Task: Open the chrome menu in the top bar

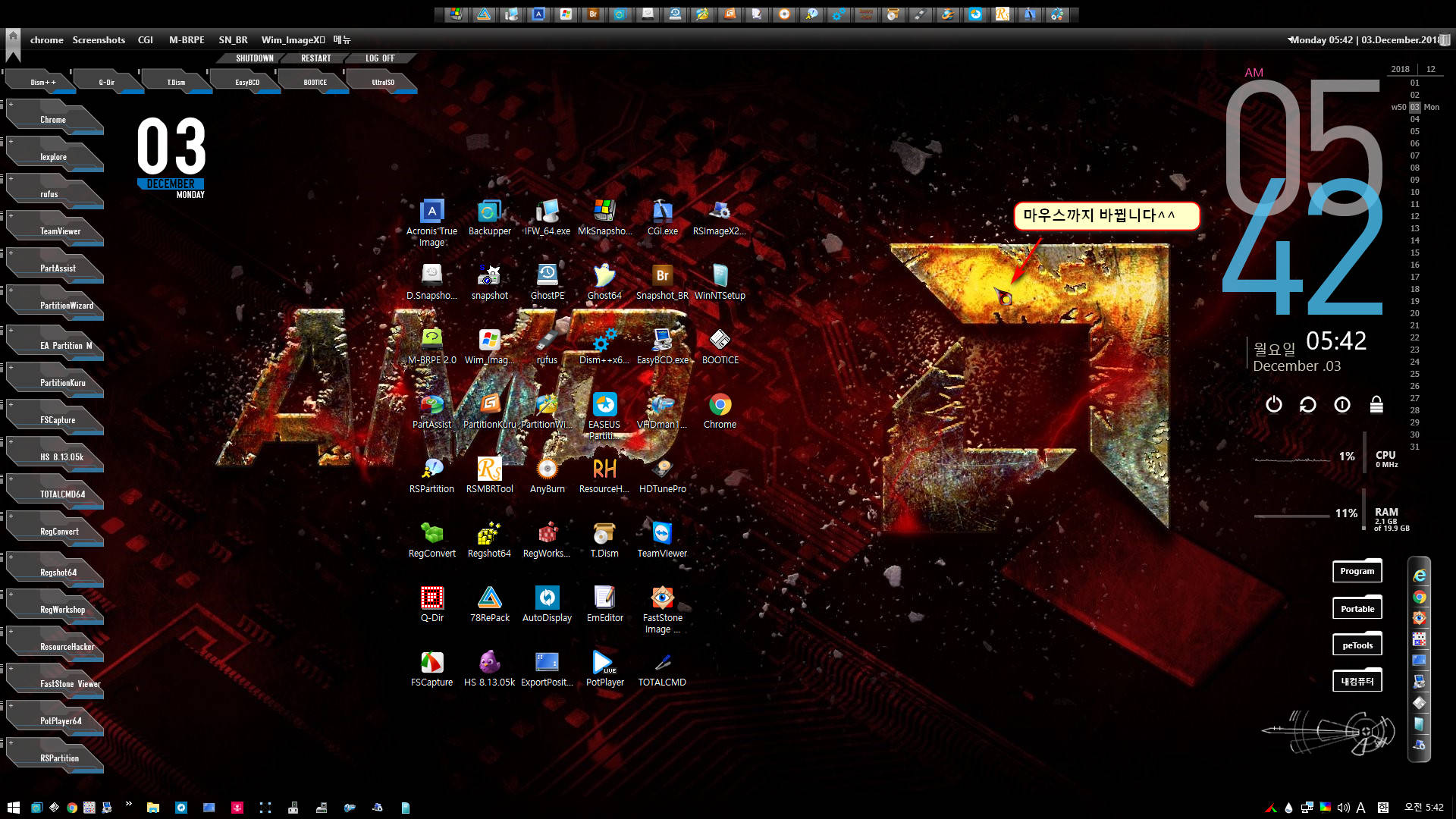Action: [47, 39]
